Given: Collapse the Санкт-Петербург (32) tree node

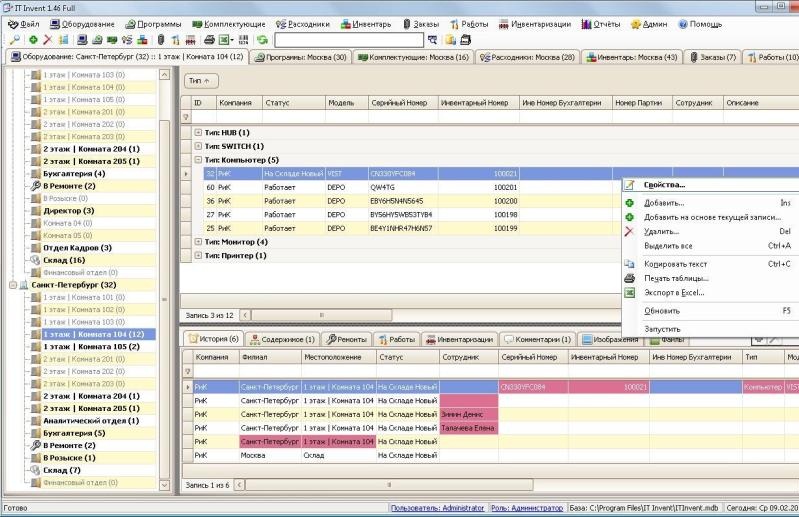Looking at the screenshot, I should [x=13, y=285].
